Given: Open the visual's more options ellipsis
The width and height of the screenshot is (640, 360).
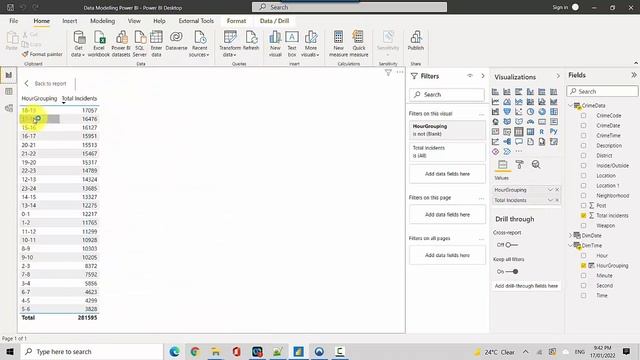Looking at the screenshot, I should click(400, 72).
